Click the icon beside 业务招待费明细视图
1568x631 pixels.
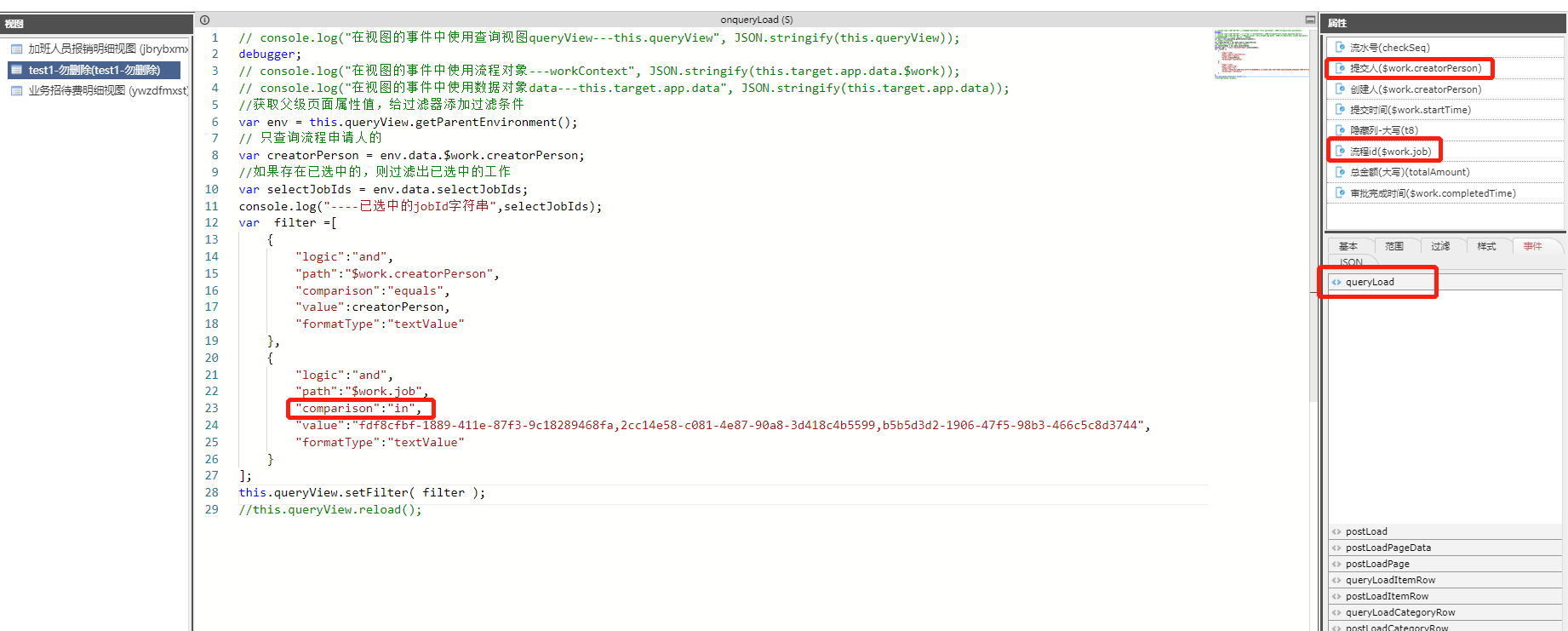pyautogui.click(x=16, y=90)
